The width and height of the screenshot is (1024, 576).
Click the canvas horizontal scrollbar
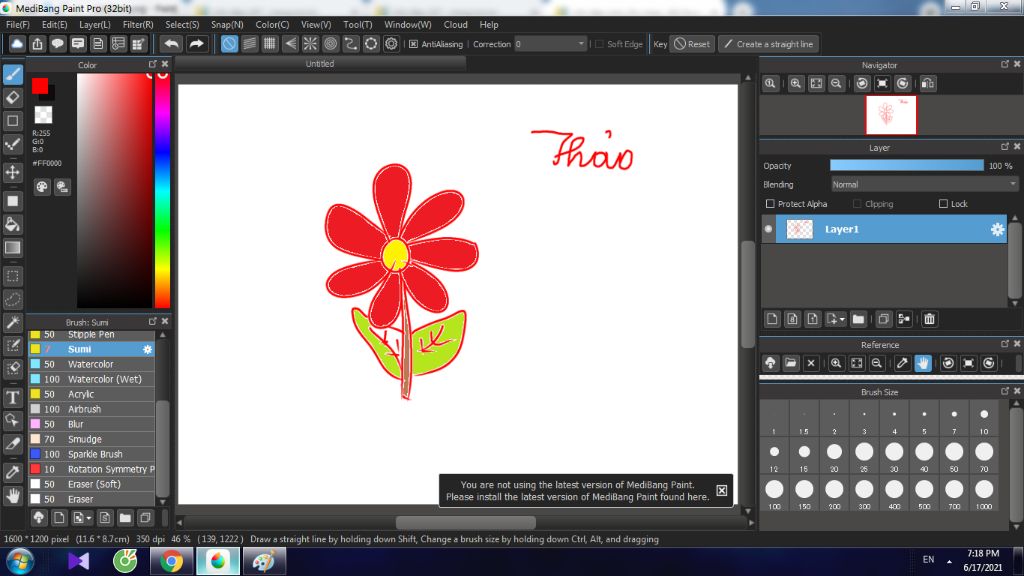pos(466,522)
